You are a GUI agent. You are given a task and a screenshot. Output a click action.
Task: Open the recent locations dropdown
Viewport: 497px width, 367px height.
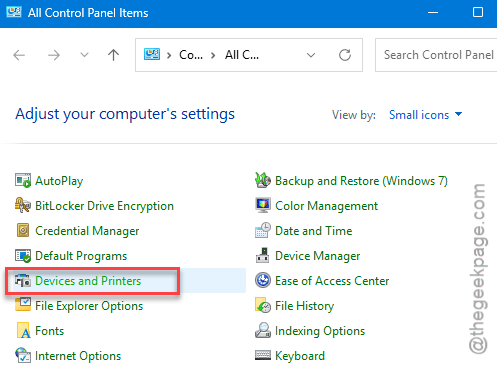click(84, 55)
